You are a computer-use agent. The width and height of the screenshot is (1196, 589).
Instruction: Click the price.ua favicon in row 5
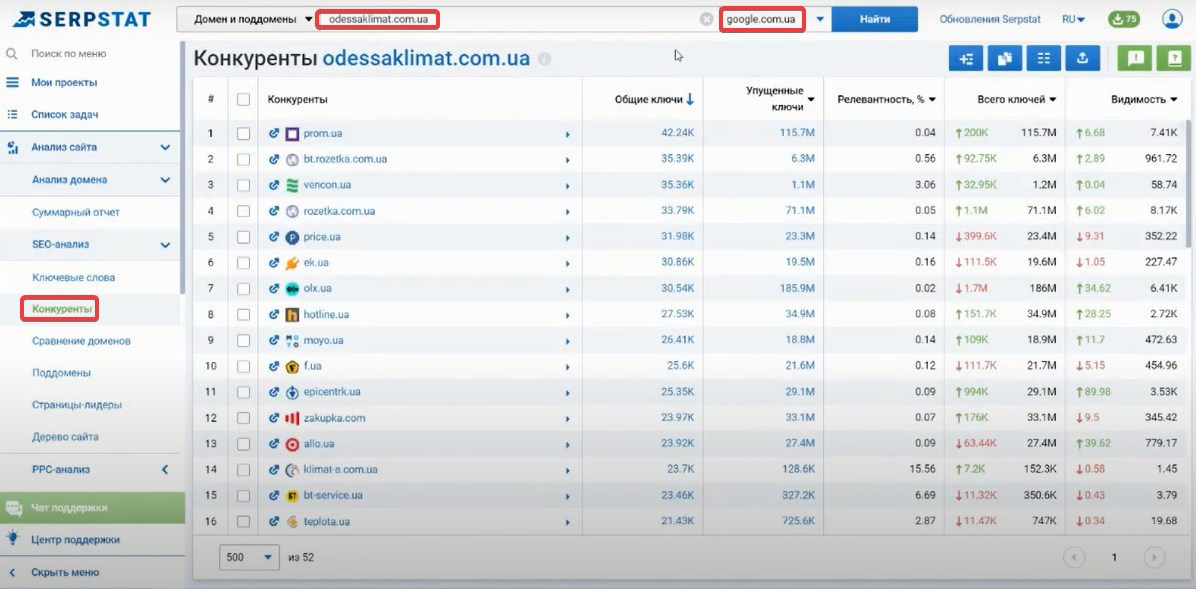click(x=292, y=237)
